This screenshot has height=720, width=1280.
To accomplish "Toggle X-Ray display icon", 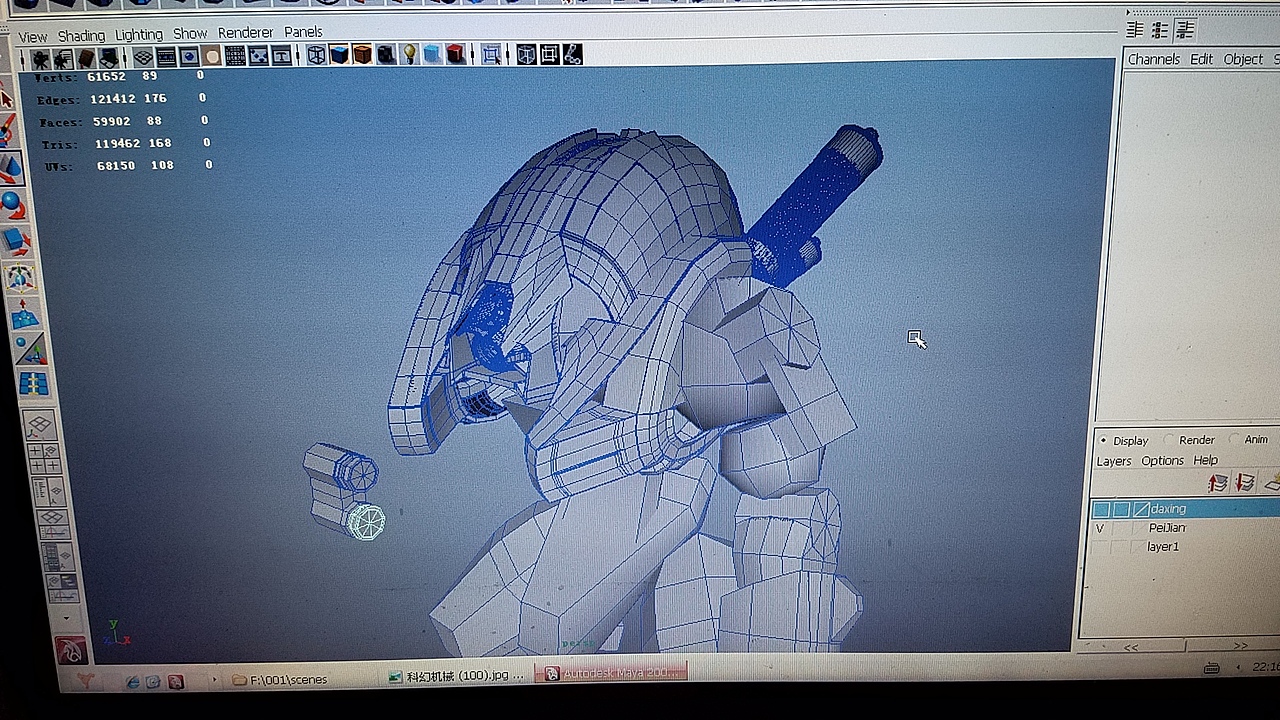I will point(526,54).
